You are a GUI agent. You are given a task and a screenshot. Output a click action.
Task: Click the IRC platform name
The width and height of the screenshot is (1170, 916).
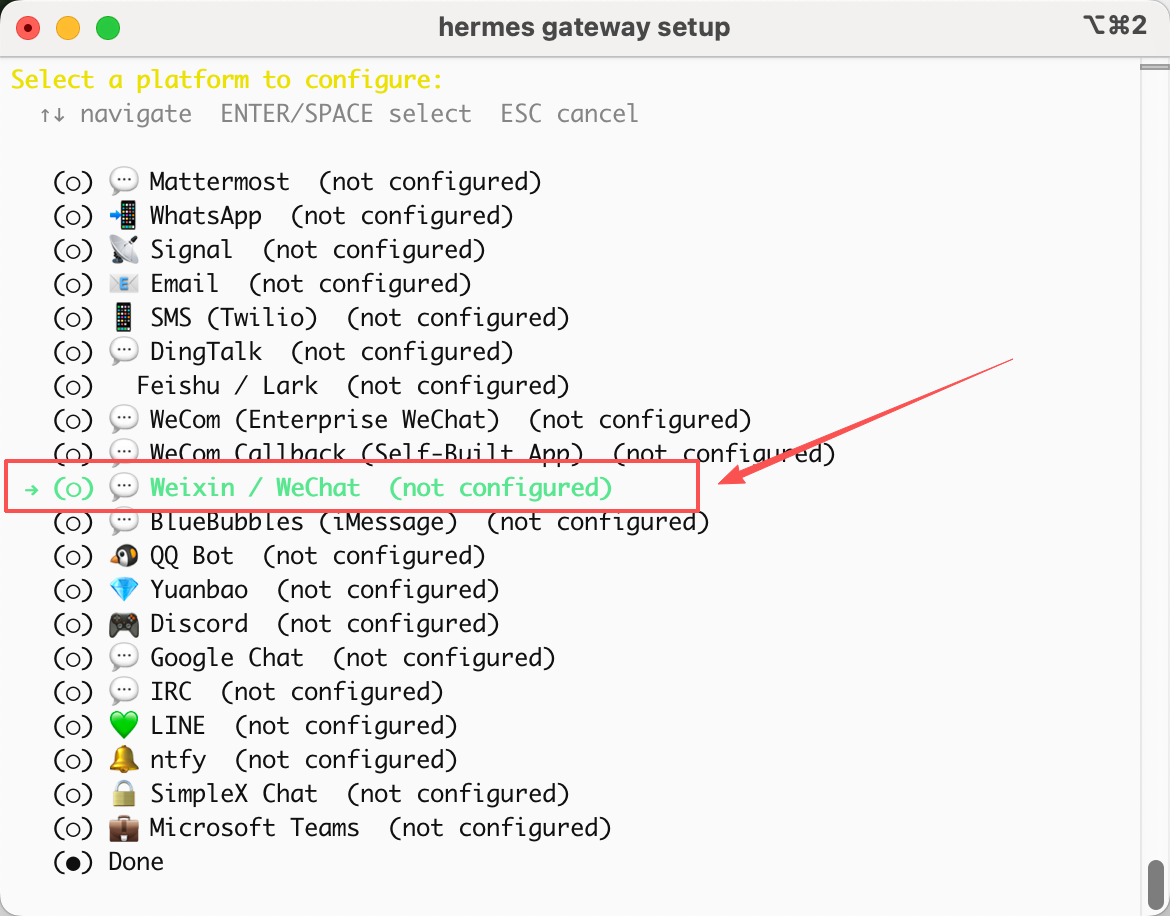pos(171,691)
